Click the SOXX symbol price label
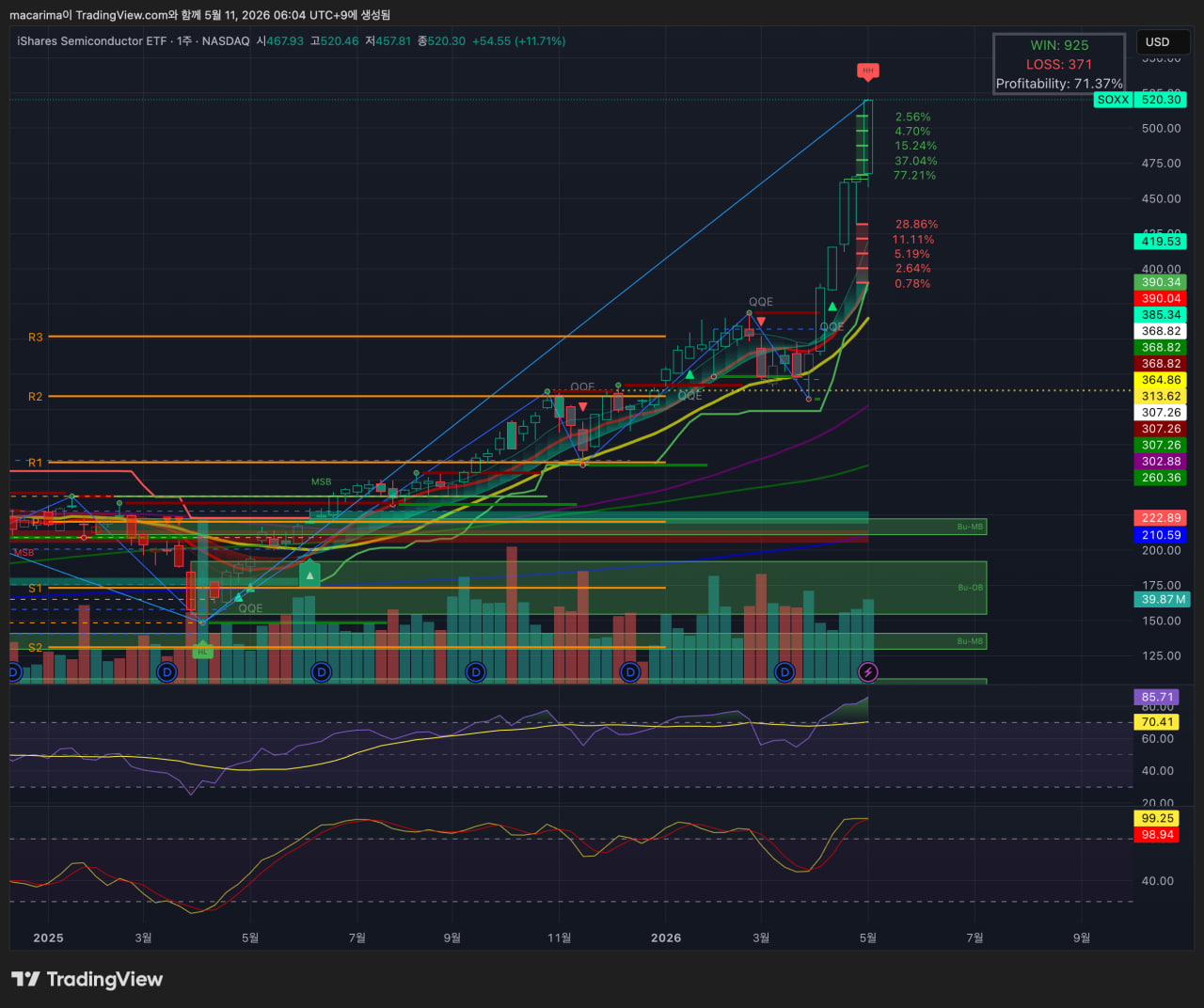The image size is (1204, 1008). coord(1113,100)
